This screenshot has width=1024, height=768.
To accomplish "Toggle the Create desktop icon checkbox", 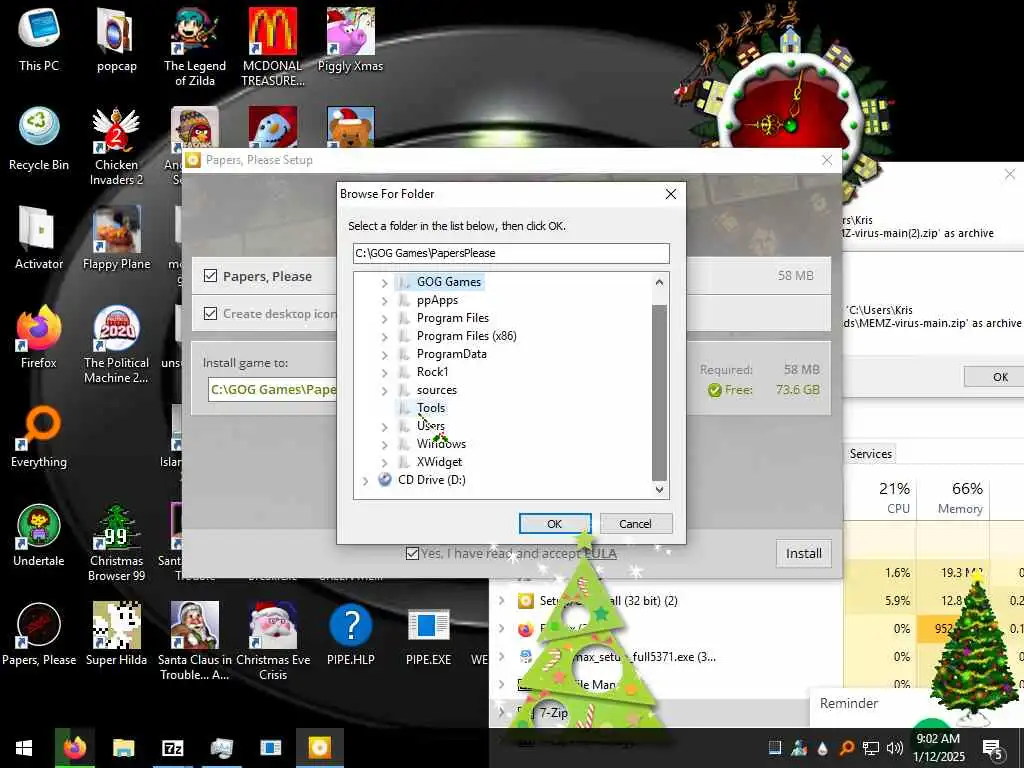I will 210,313.
